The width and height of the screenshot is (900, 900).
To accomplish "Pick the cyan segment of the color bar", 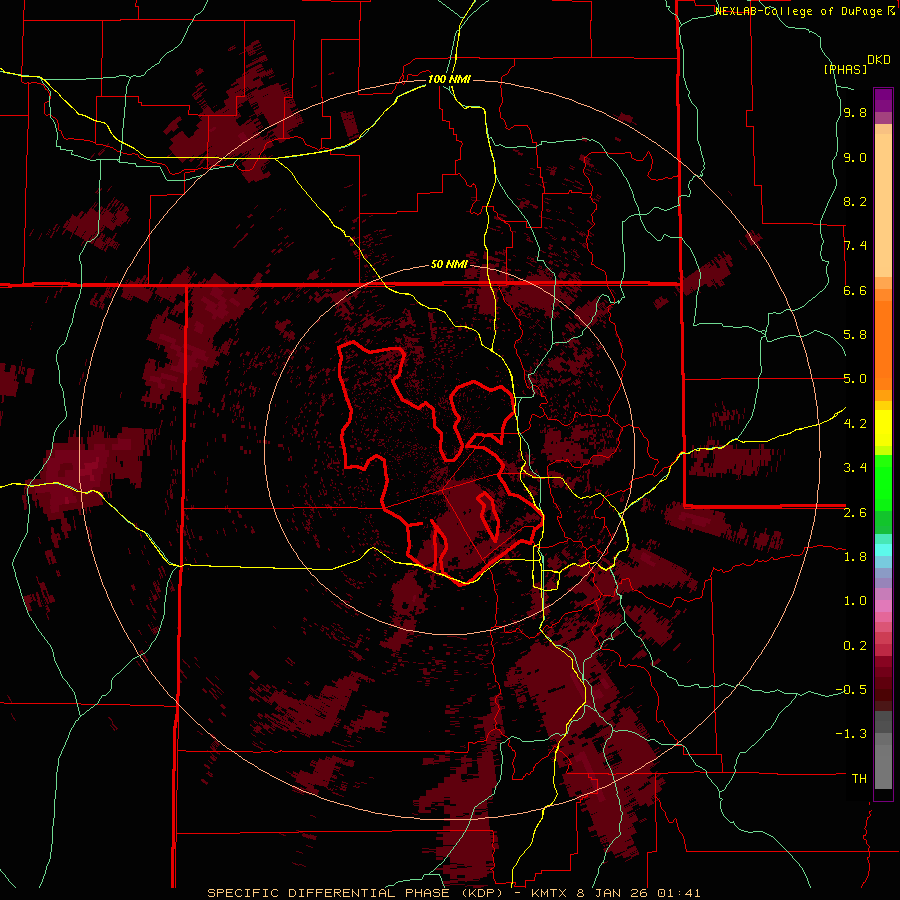I will [883, 550].
